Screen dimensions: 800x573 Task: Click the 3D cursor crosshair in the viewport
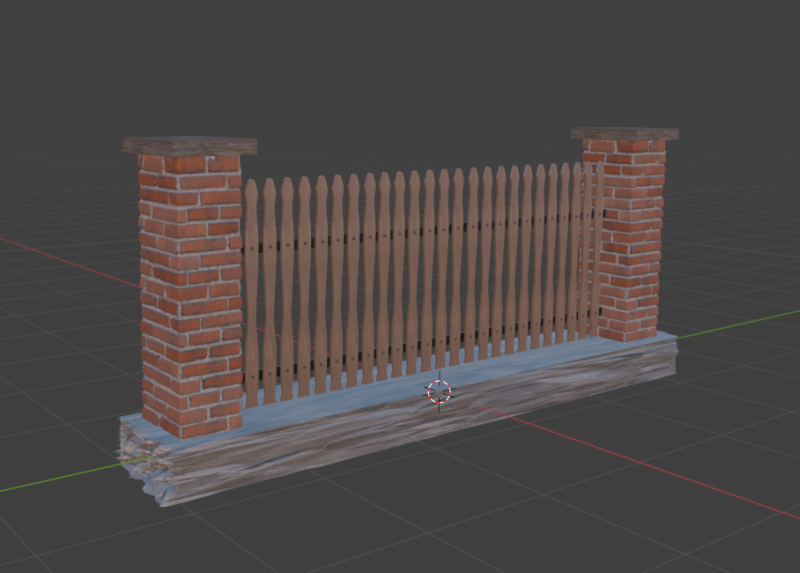pyautogui.click(x=439, y=392)
